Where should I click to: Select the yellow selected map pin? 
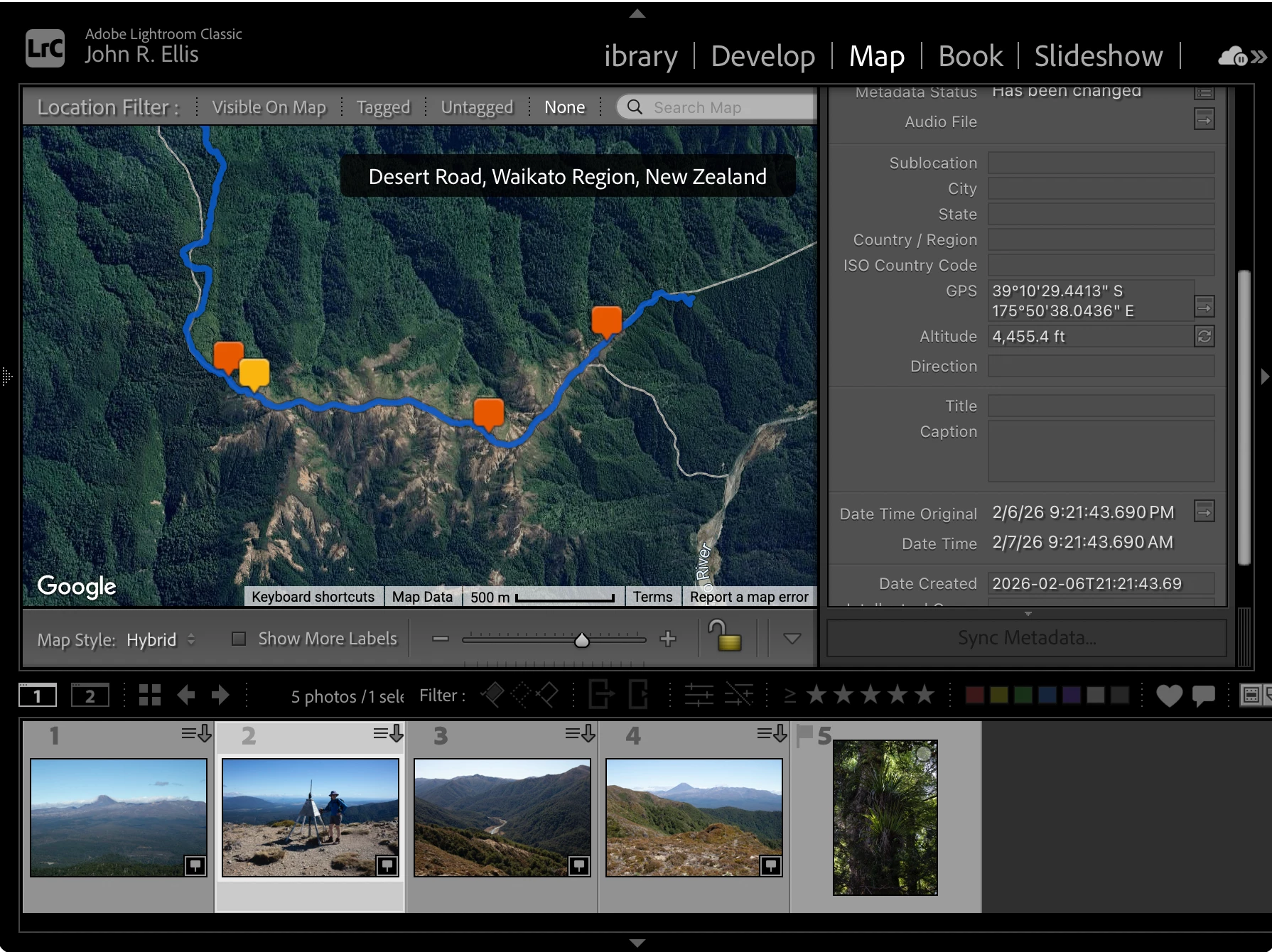(x=254, y=374)
